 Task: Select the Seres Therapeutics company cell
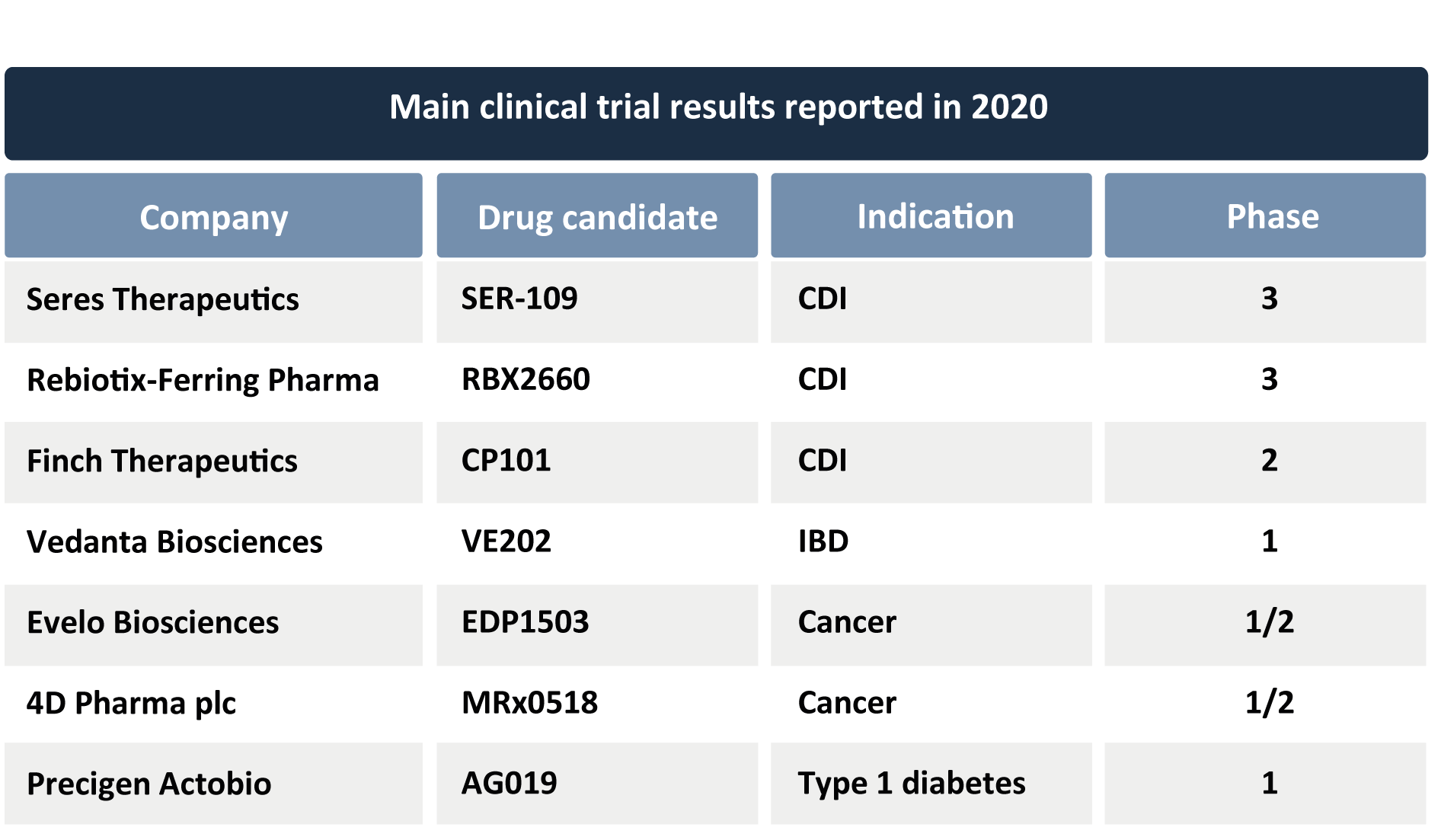point(163,299)
